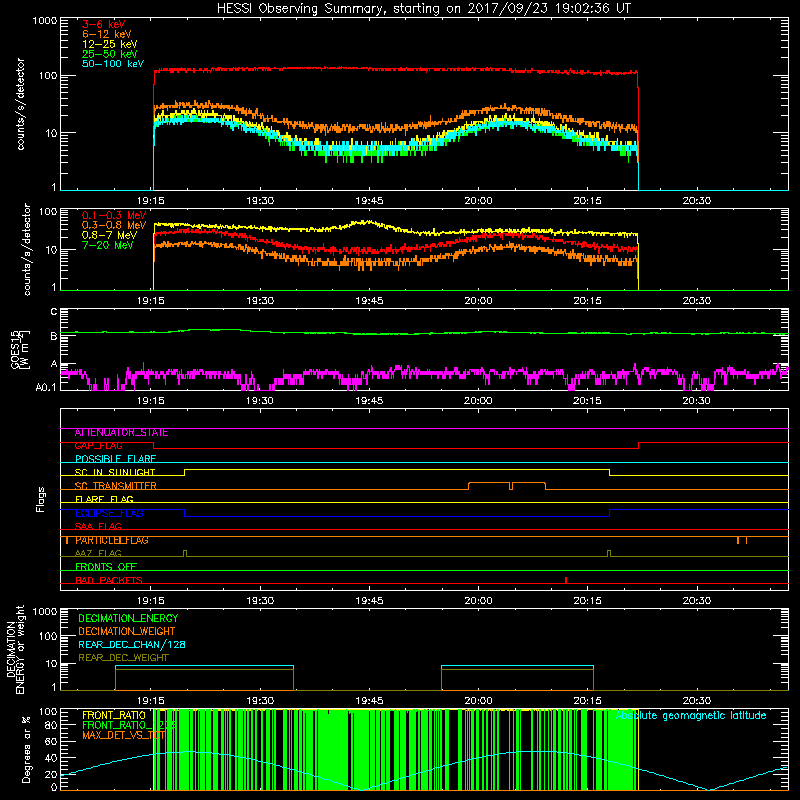Select the AAZ_FLAG label
Image resolution: width=800 pixels, height=800 pixels.
tap(98, 554)
